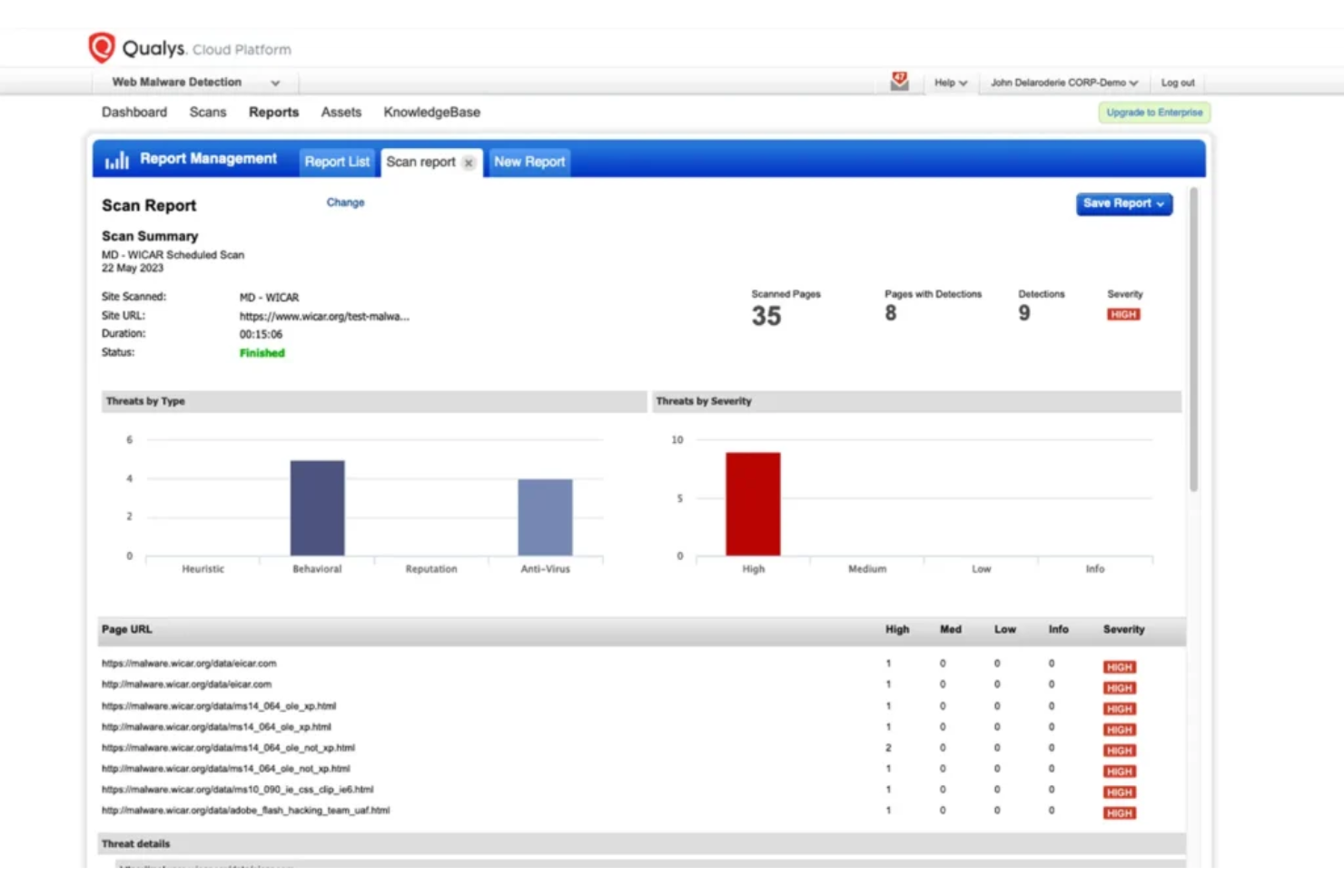The width and height of the screenshot is (1344, 896).
Task: Click the Detections value 9
Action: (1024, 313)
